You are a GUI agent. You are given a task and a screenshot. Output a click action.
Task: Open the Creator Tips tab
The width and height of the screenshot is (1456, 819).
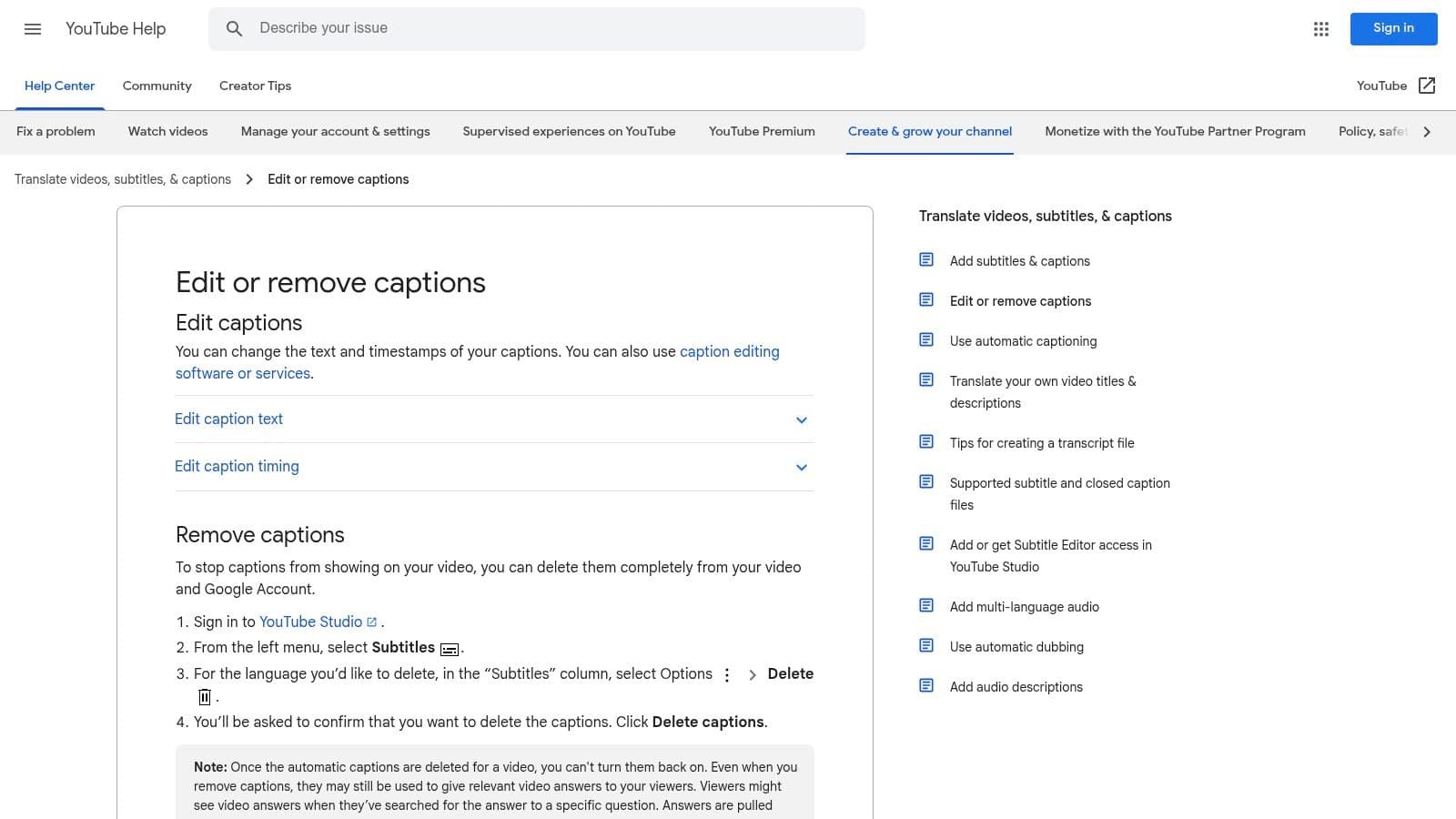tap(255, 86)
